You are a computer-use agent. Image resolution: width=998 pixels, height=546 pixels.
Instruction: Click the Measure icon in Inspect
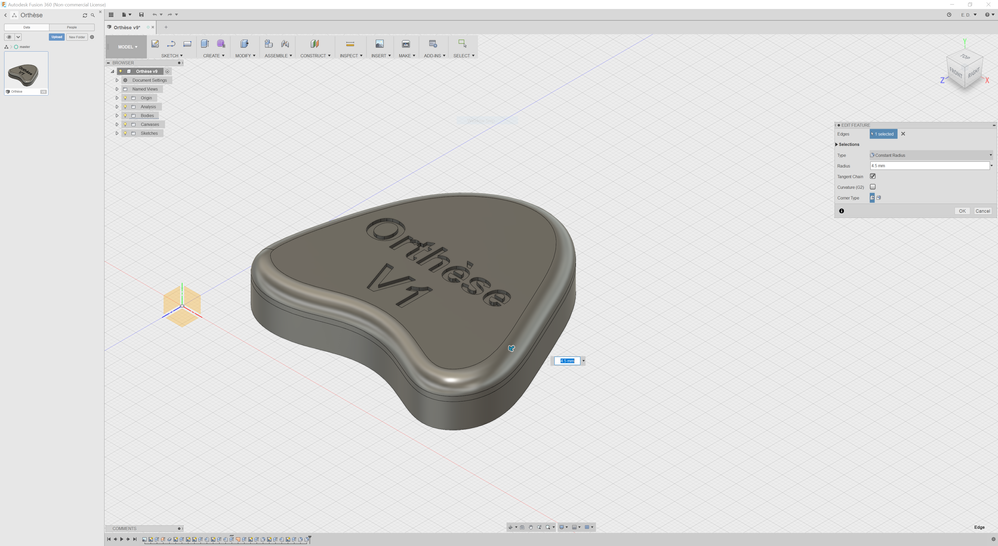click(350, 44)
